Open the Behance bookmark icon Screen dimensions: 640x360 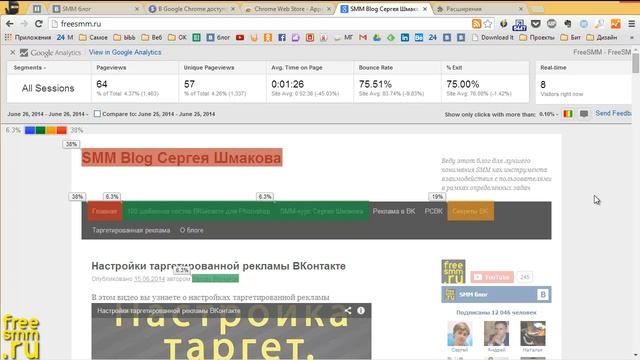click(x=419, y=38)
